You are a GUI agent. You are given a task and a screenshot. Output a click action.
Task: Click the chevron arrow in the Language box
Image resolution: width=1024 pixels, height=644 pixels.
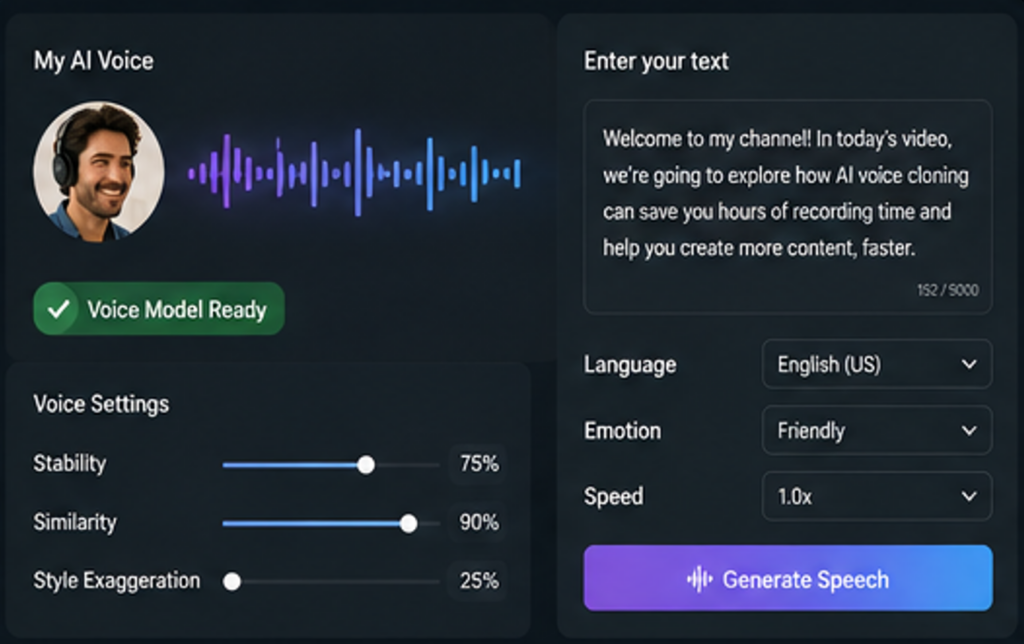tap(969, 364)
